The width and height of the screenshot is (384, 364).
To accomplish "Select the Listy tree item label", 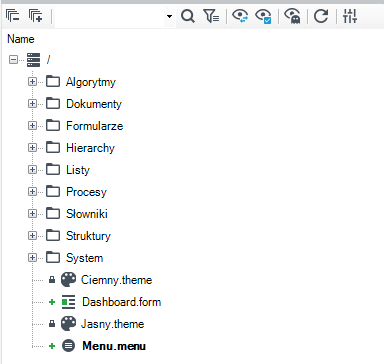I will tap(78, 170).
